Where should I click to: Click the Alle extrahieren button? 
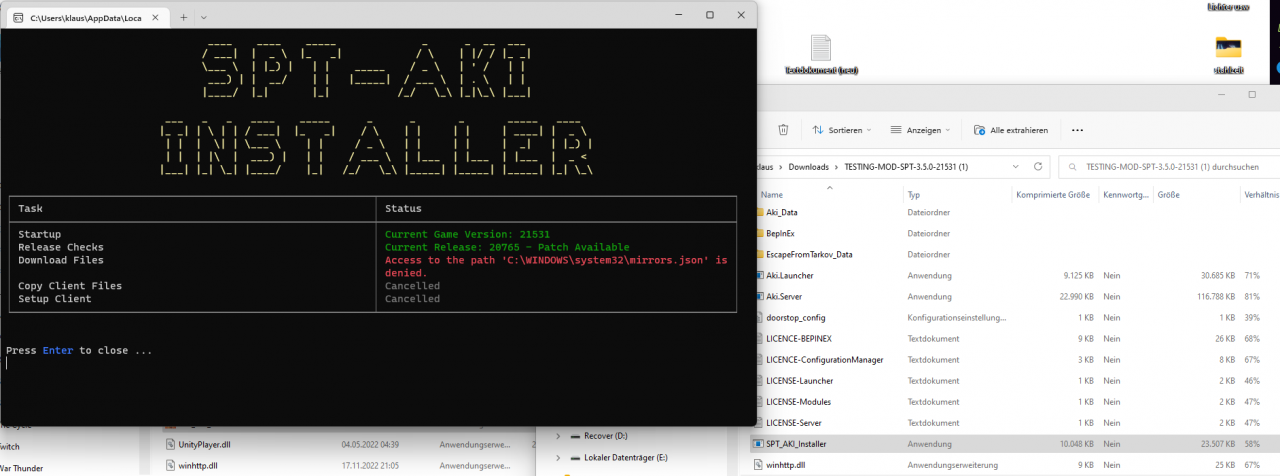pyautogui.click(x=1011, y=130)
